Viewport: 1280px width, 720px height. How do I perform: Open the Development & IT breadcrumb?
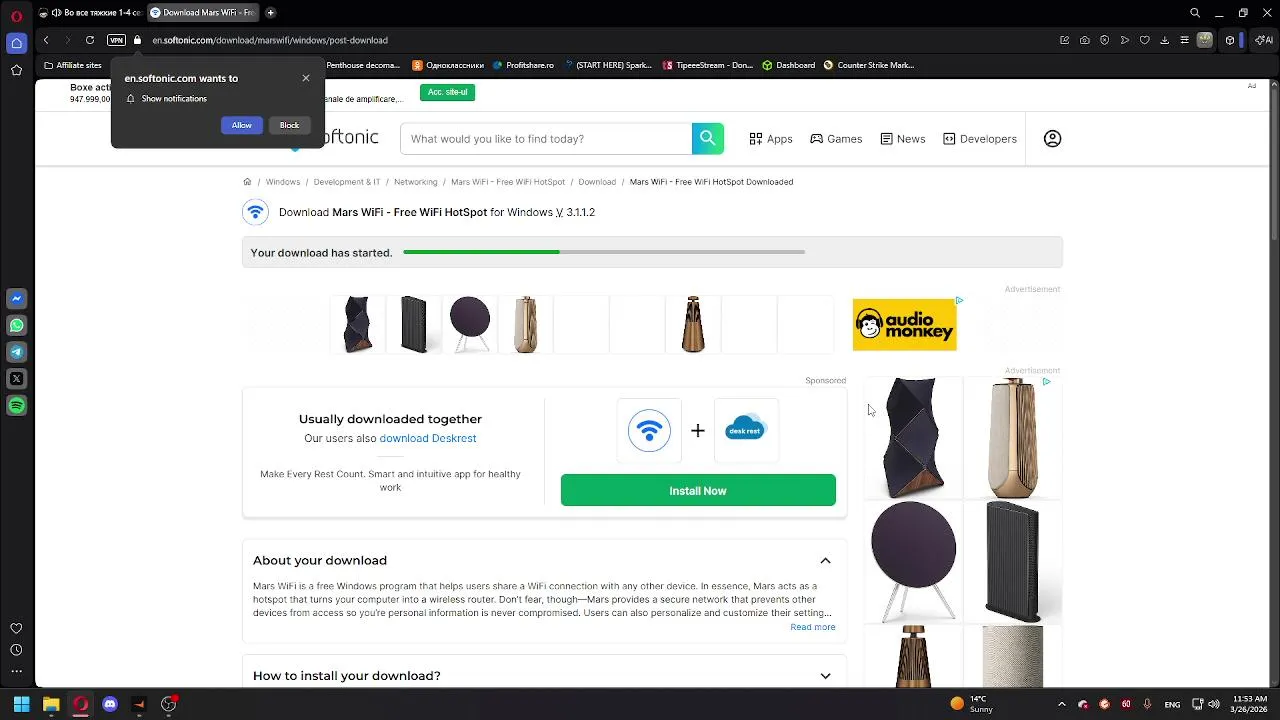(347, 182)
